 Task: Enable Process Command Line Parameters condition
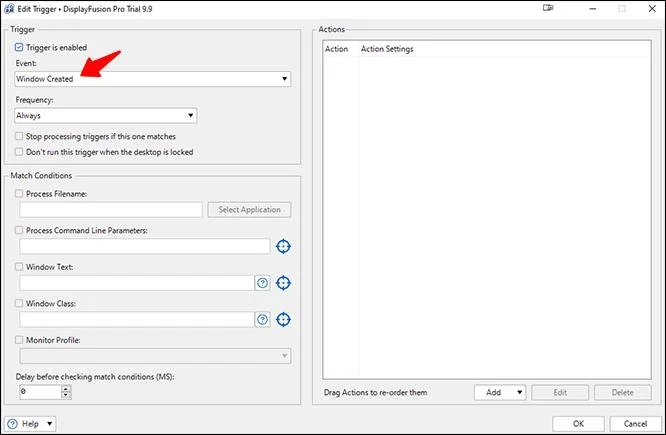pos(19,230)
